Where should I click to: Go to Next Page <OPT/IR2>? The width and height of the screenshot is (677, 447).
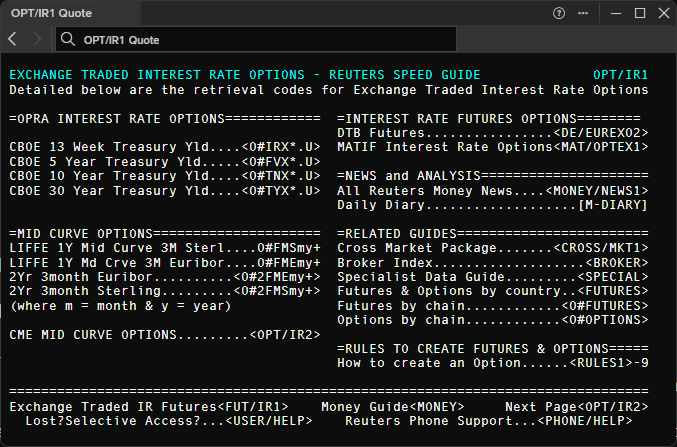613,407
